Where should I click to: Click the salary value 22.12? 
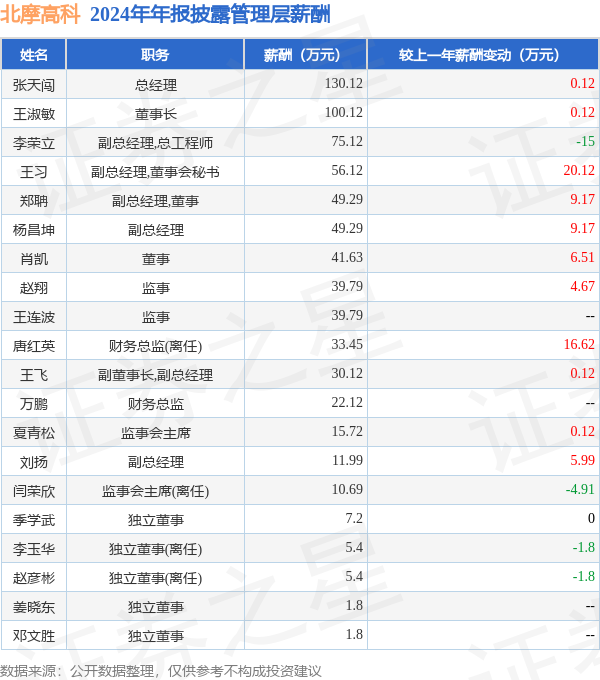pos(347,403)
